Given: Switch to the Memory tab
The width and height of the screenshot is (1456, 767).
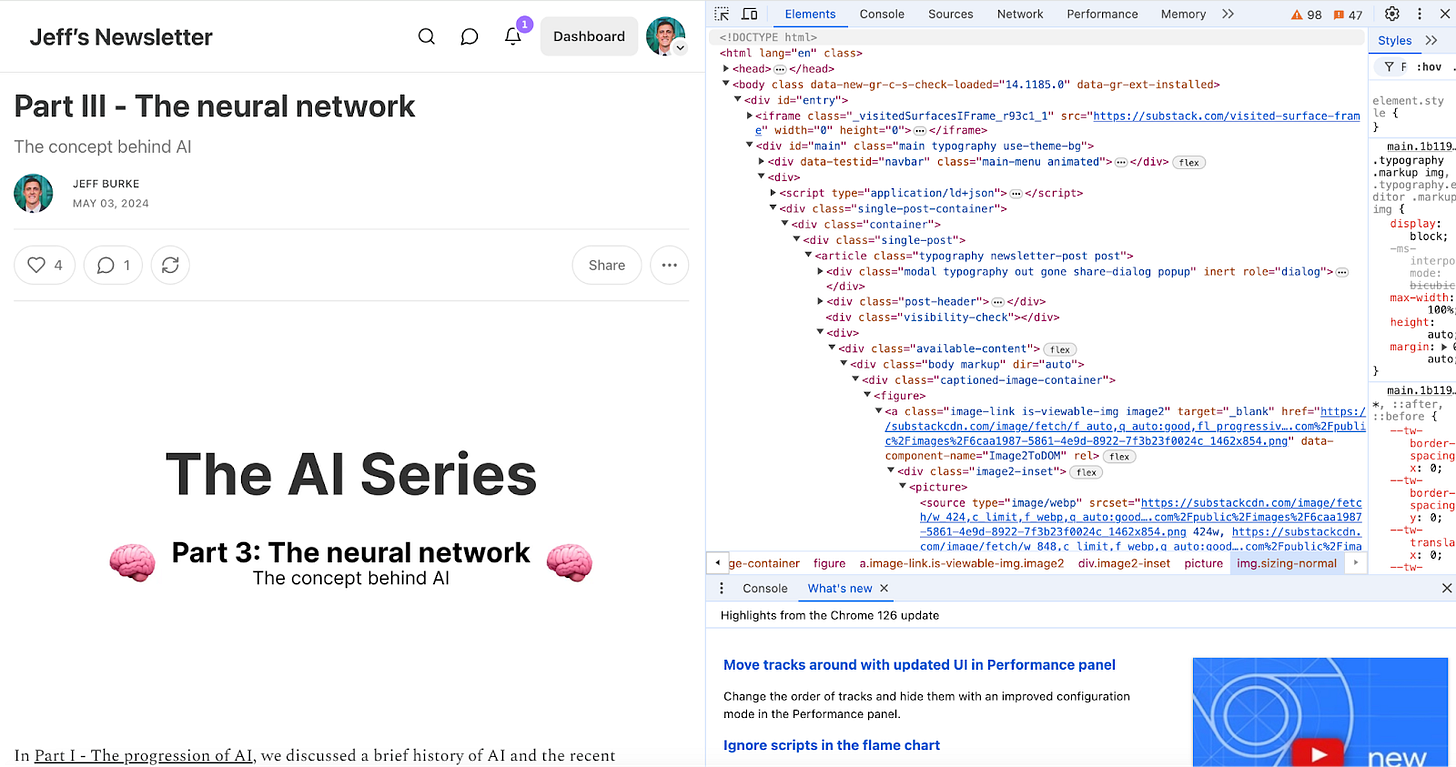Looking at the screenshot, I should (x=1183, y=14).
